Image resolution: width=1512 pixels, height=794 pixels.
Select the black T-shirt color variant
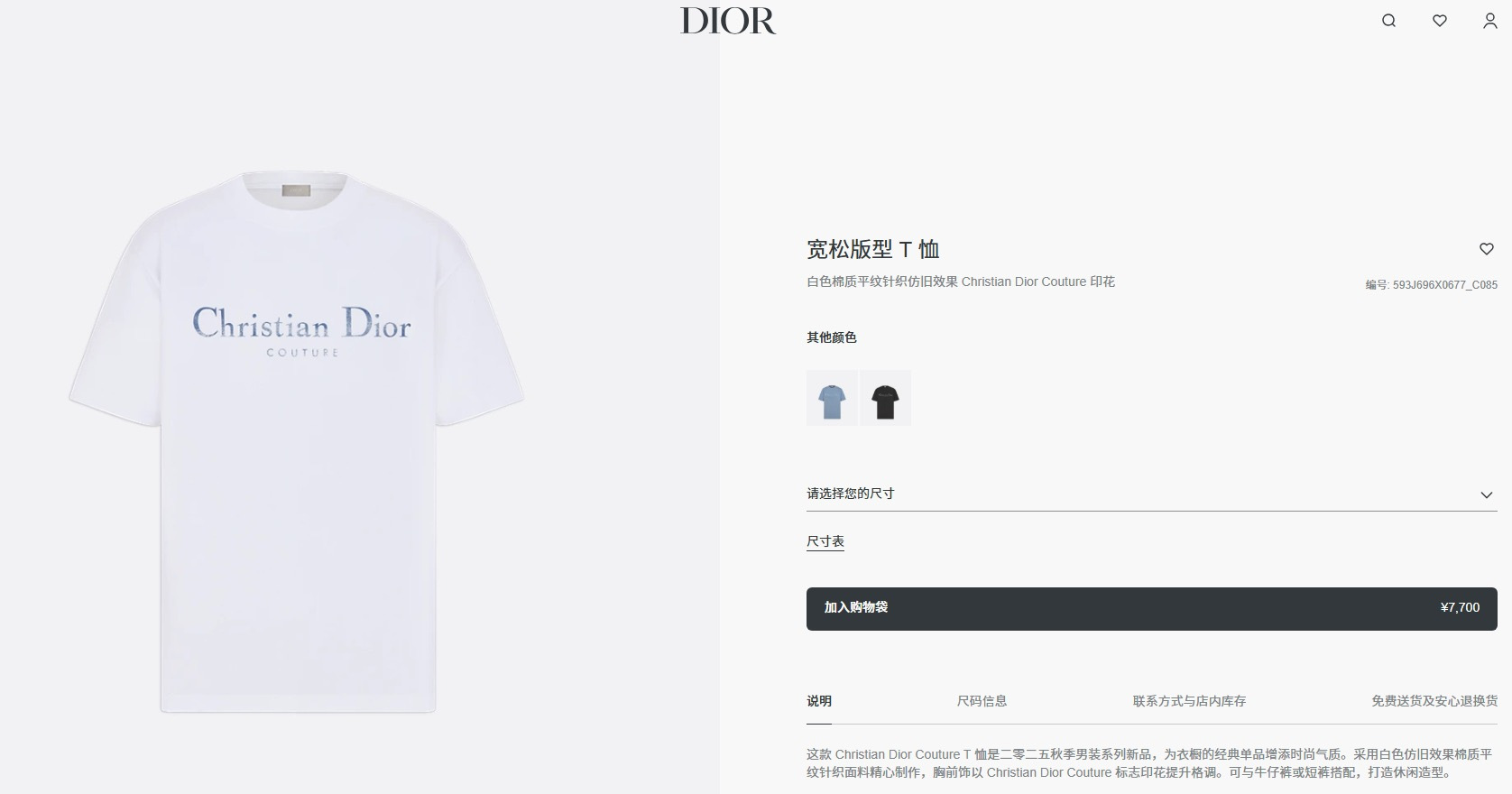[x=885, y=398]
